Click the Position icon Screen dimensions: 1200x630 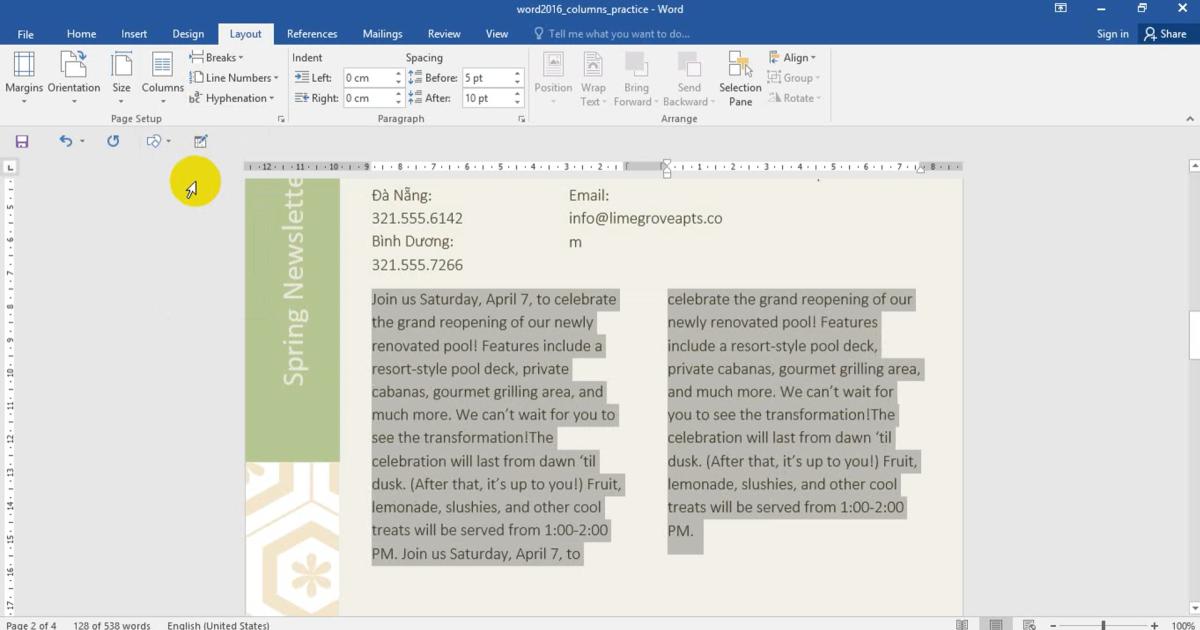(x=553, y=65)
